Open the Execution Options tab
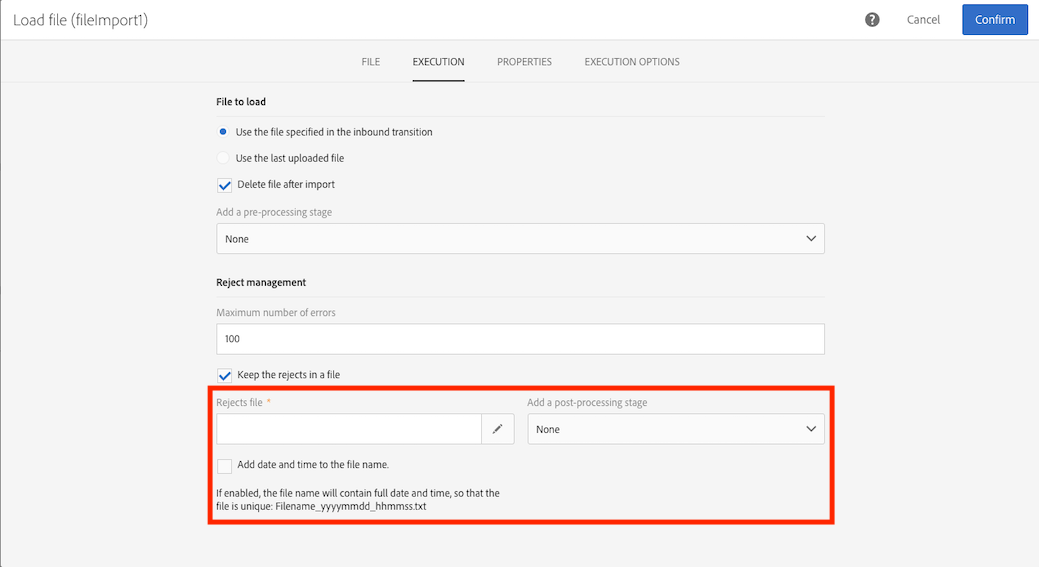The image size is (1039, 567). coord(632,62)
